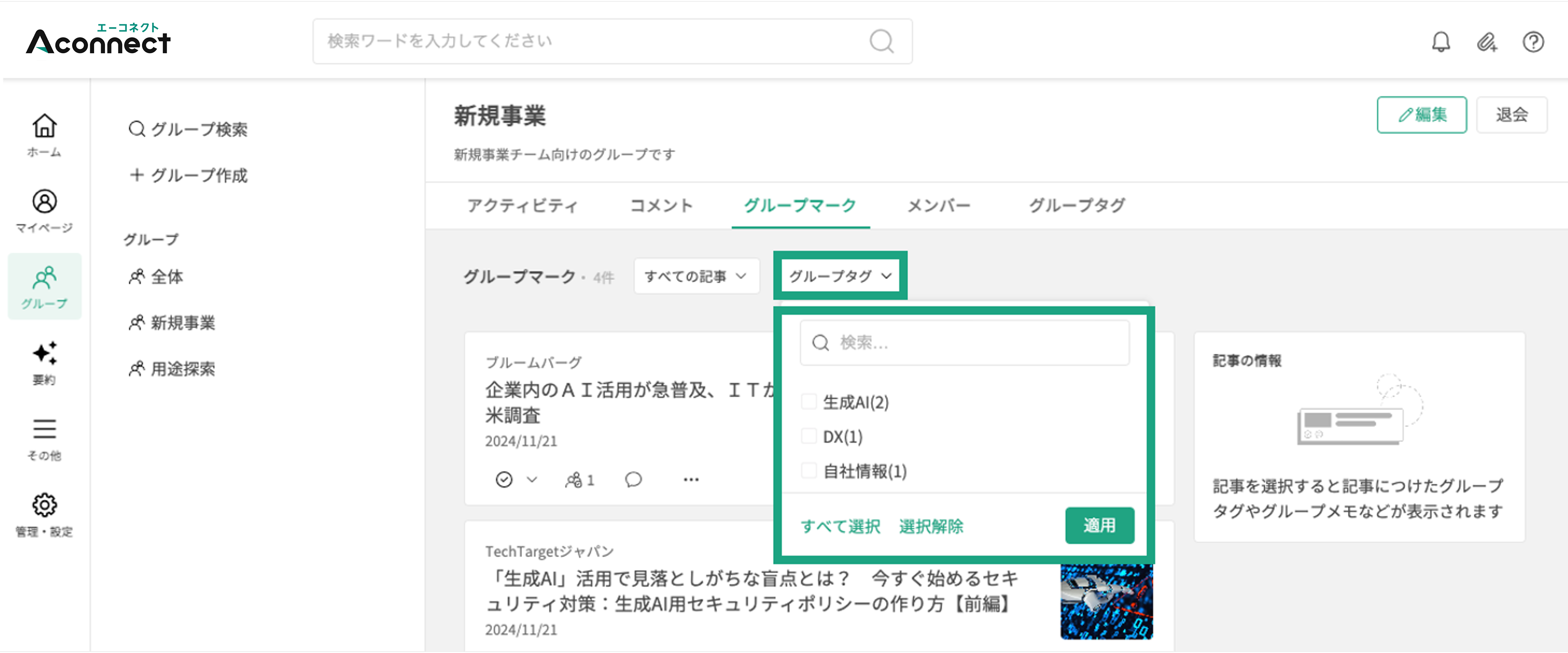Check the 生成AI(2) tag checkbox
Image resolution: width=1568 pixels, height=653 pixels.
click(x=809, y=402)
